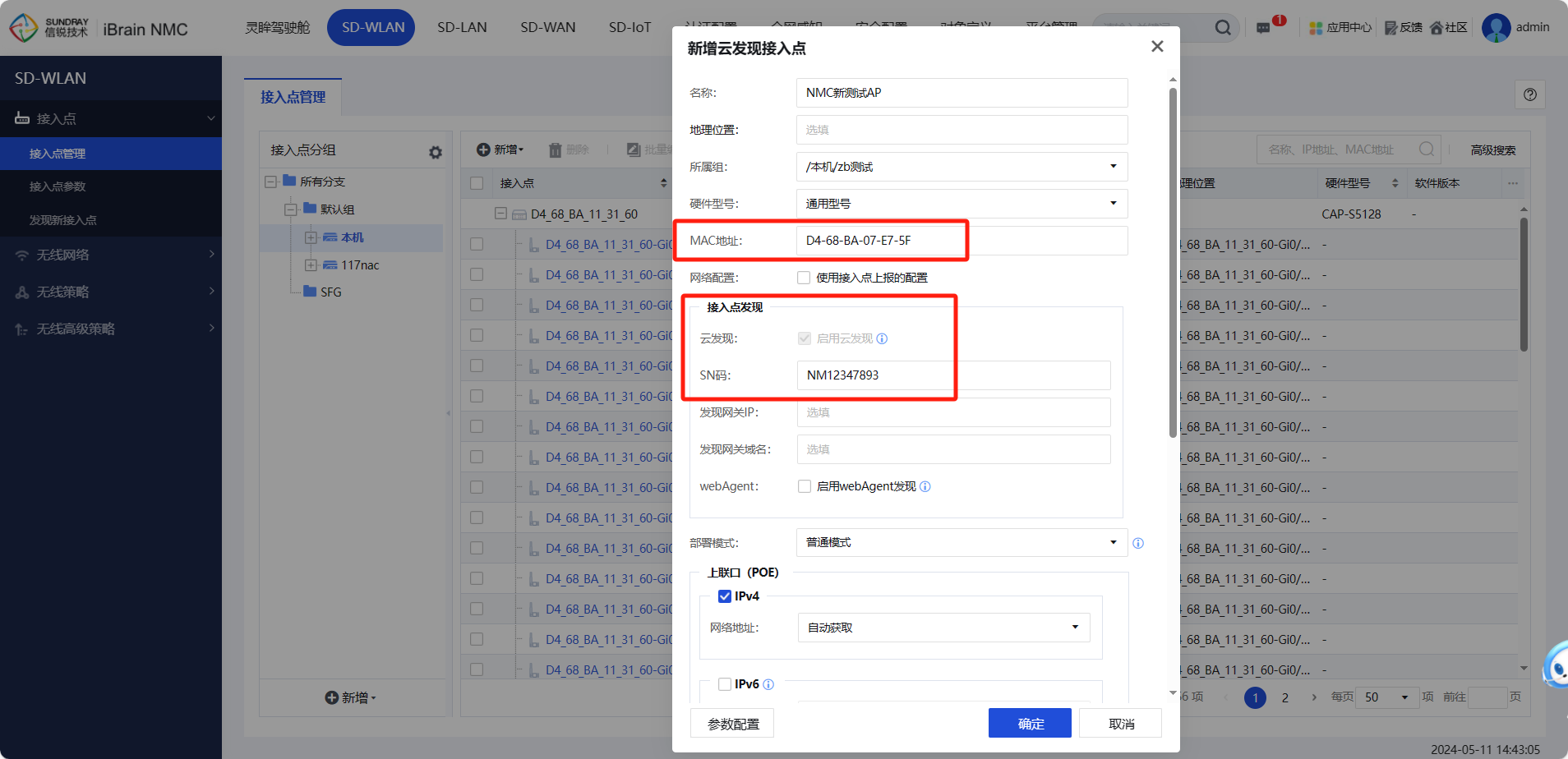This screenshot has height=759, width=1568.
Task: Expand the 本机 tree node
Action: [x=311, y=237]
